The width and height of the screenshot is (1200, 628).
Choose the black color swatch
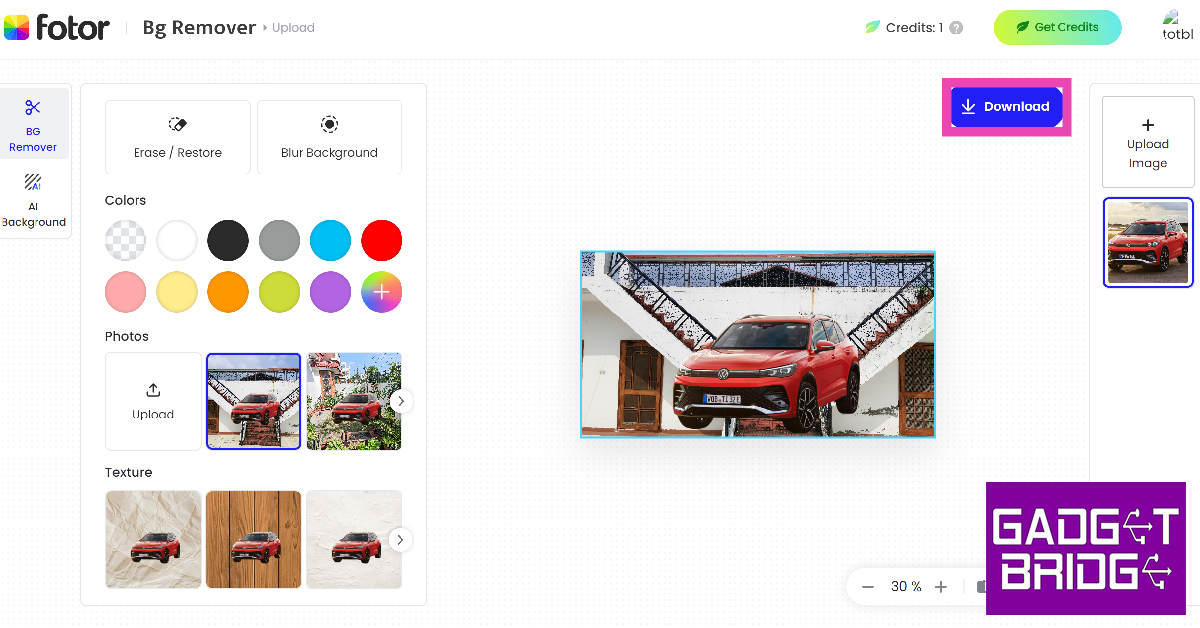pyautogui.click(x=228, y=241)
